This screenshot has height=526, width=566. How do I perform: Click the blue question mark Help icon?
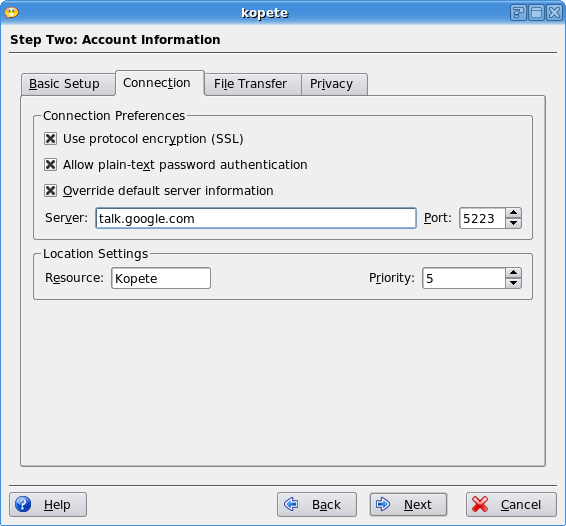point(23,504)
